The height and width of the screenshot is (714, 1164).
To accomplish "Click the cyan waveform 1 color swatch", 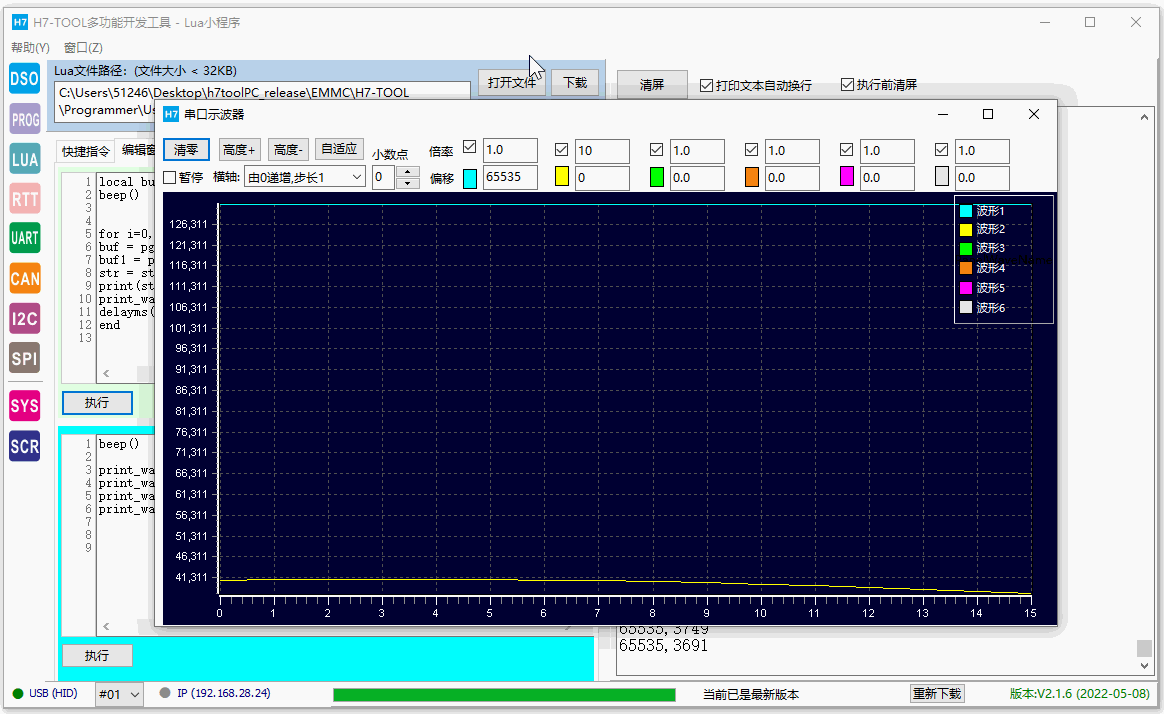I will (470, 178).
